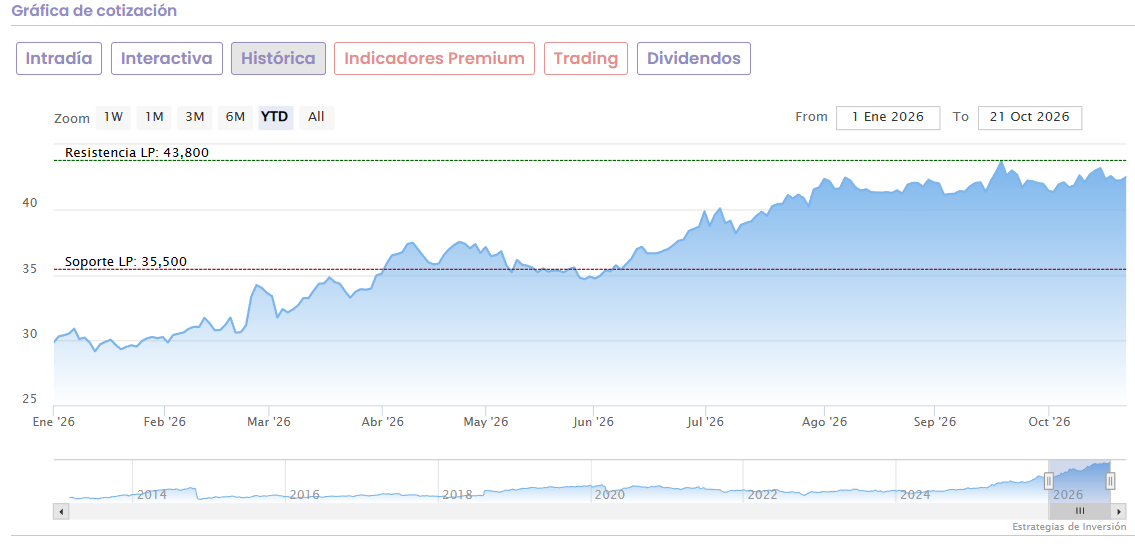Click the navigator scrollbar thumb

tap(1079, 511)
